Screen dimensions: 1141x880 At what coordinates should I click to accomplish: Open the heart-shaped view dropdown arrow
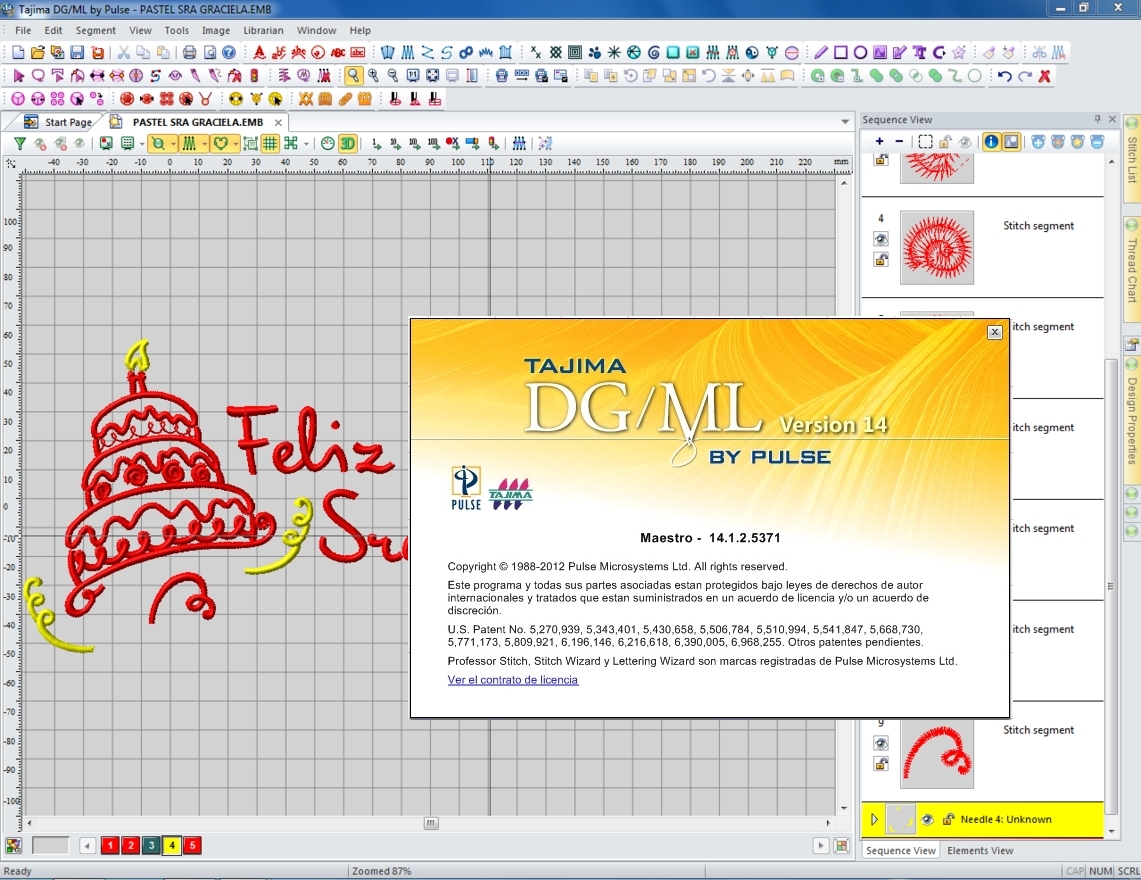[x=236, y=143]
